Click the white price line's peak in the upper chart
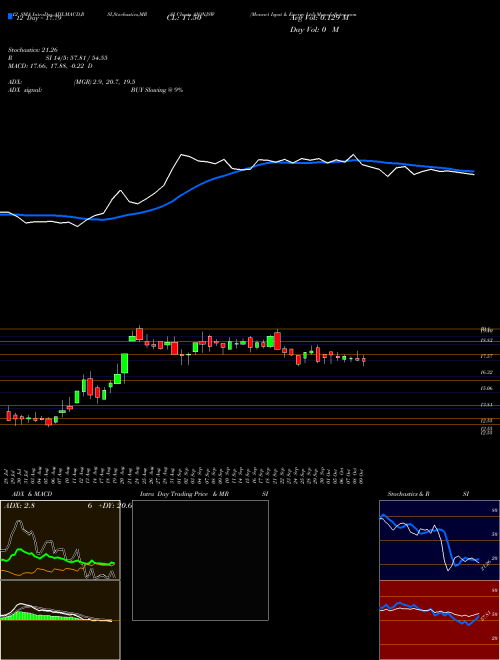Viewport: 500px width, 660px height. (x=181, y=155)
